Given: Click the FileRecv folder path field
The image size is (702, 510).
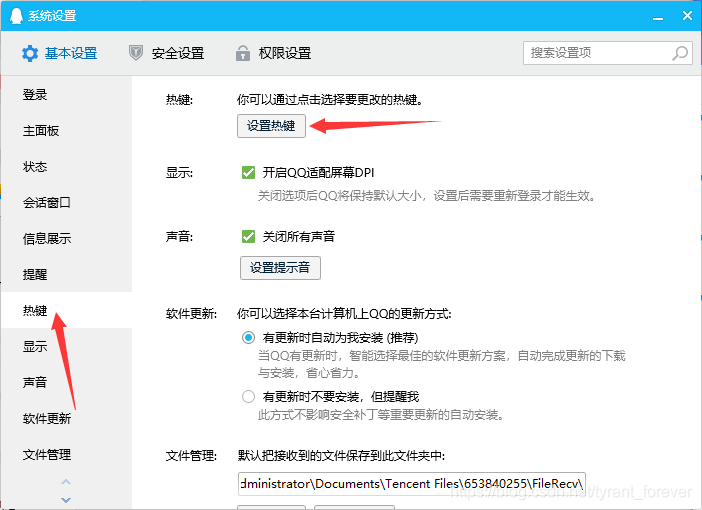Looking at the screenshot, I should click(412, 484).
